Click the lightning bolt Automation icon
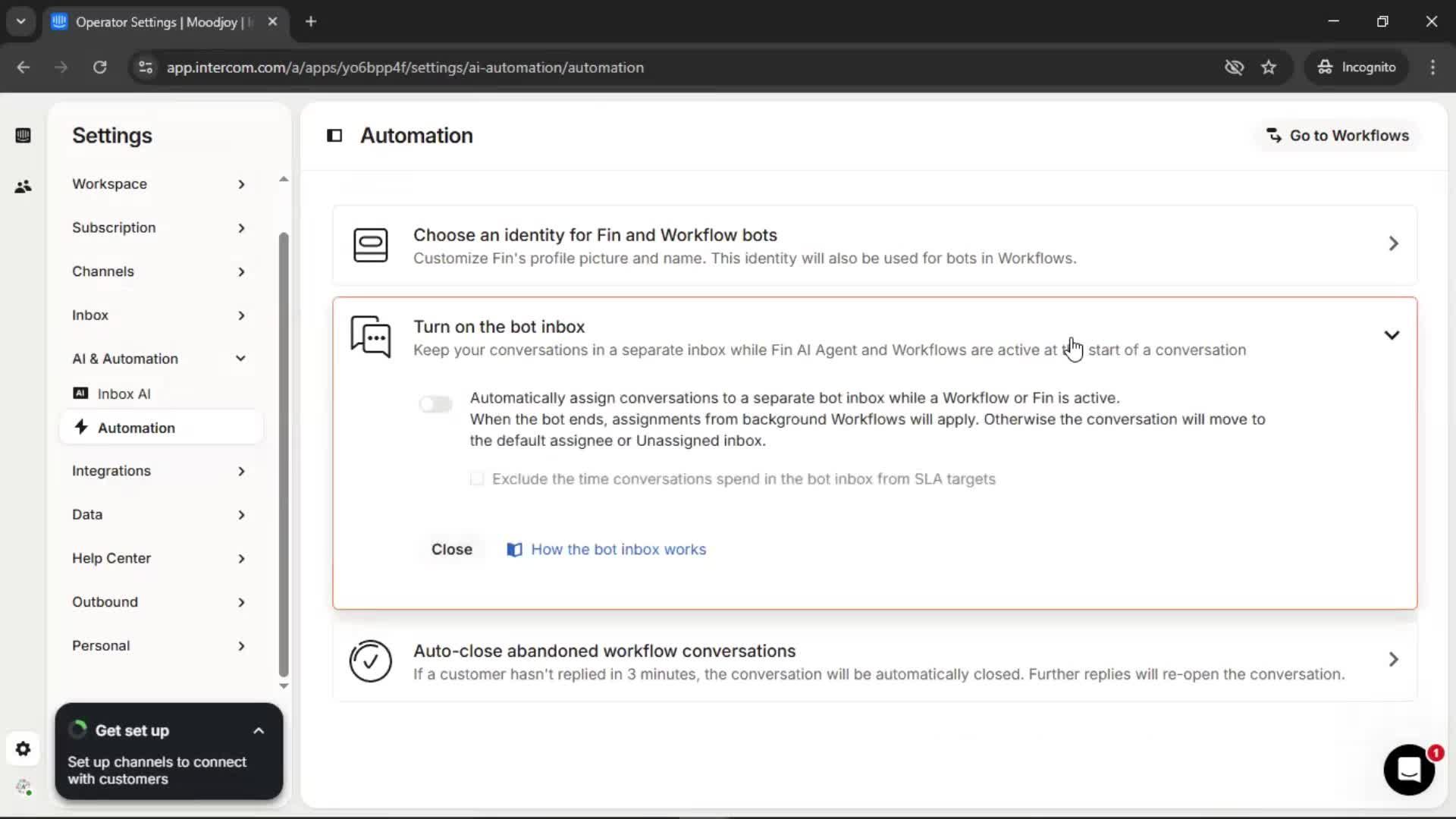This screenshot has height=819, width=1456. (x=81, y=427)
